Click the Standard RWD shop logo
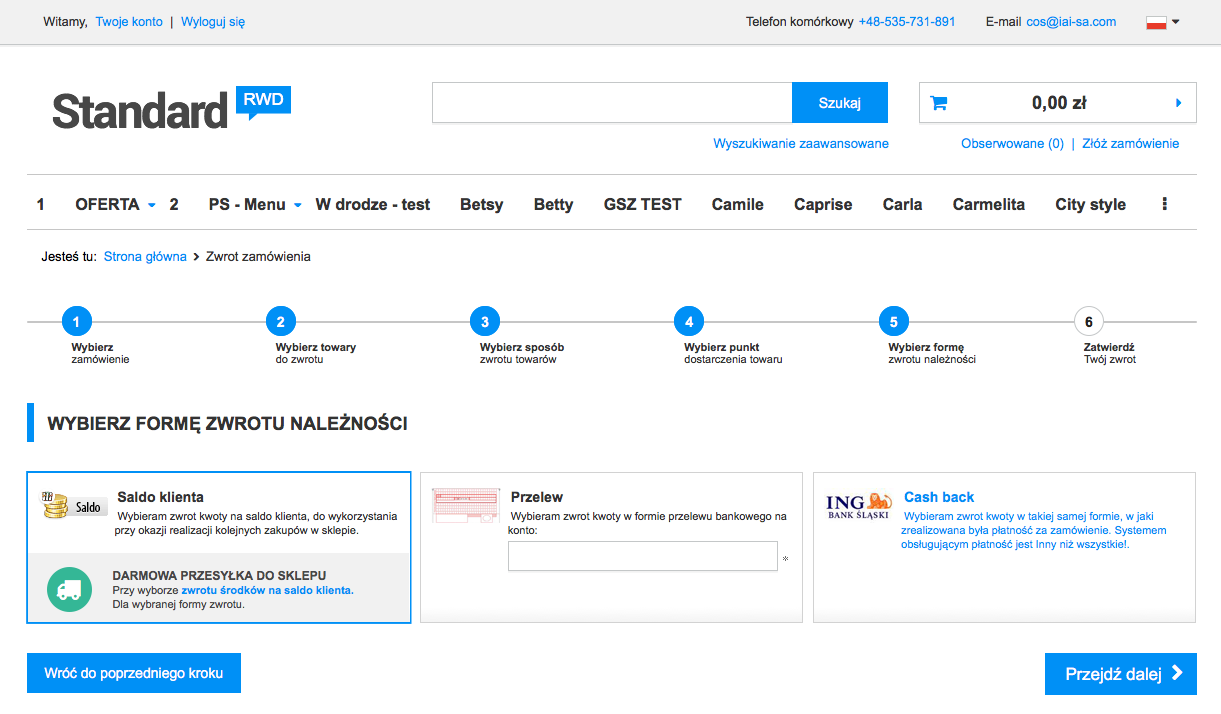This screenshot has width=1221, height=714. (x=170, y=108)
